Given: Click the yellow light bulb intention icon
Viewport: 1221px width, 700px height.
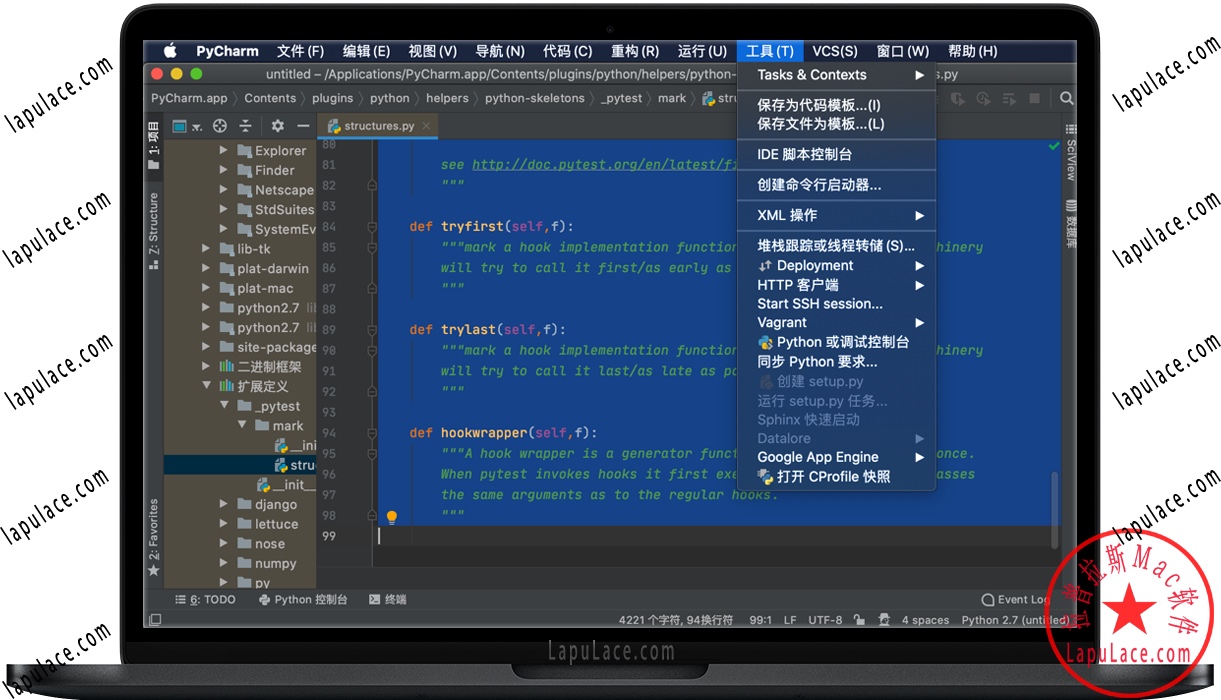Looking at the screenshot, I should click(x=392, y=517).
